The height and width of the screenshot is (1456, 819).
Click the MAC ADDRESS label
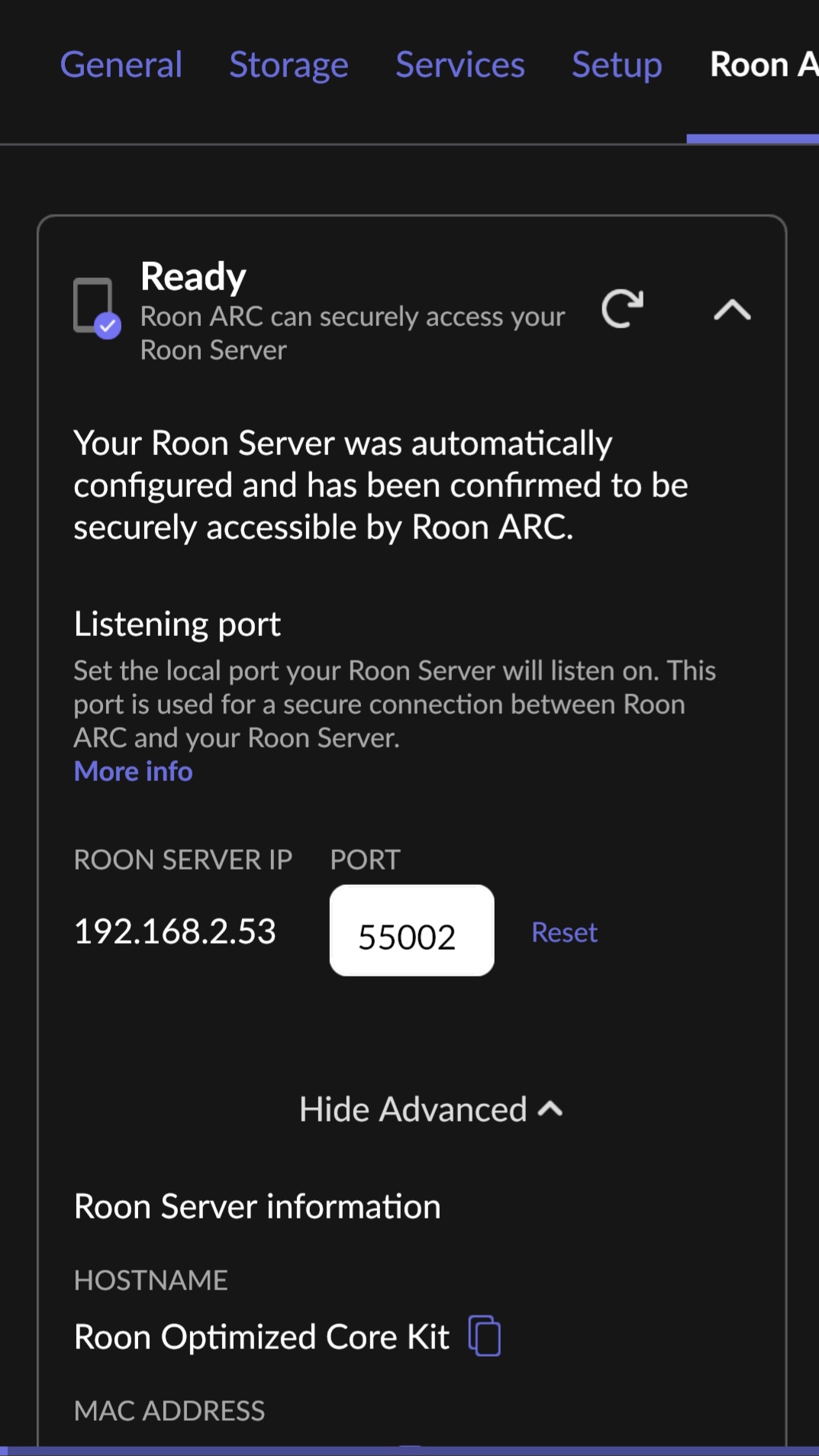pyautogui.click(x=169, y=1411)
